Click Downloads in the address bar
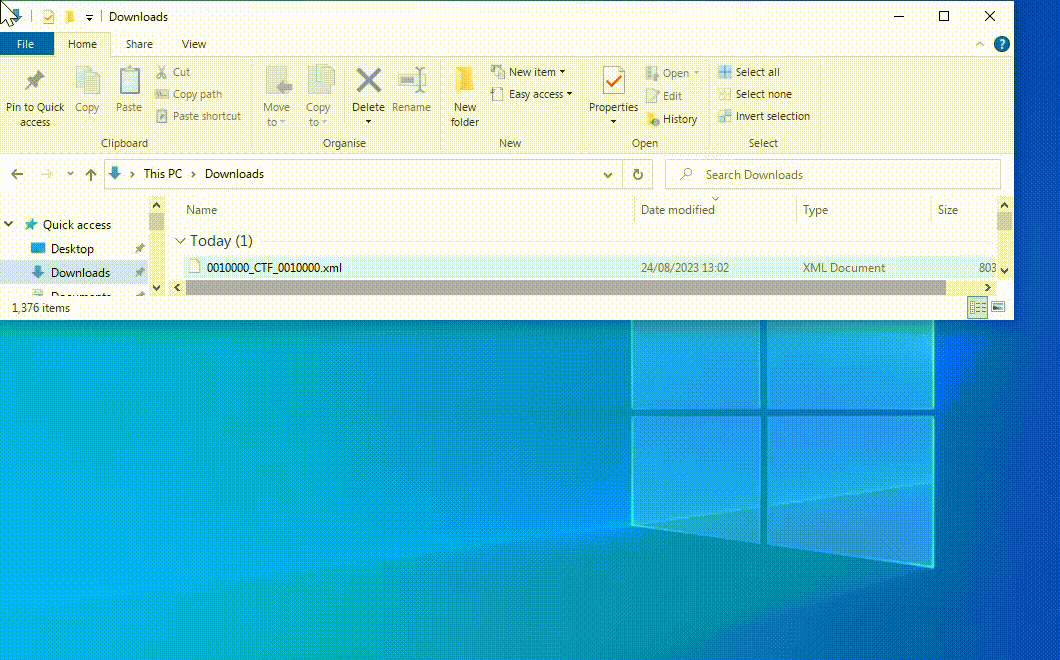 [234, 174]
